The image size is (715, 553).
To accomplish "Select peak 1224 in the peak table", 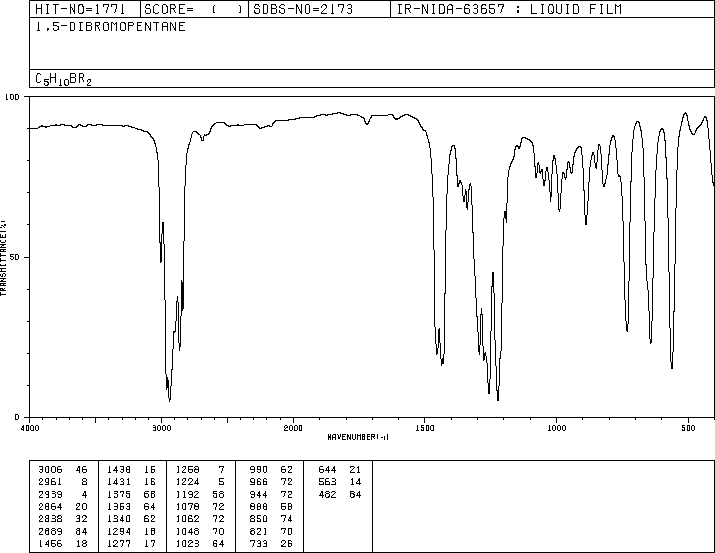I will (x=188, y=482).
